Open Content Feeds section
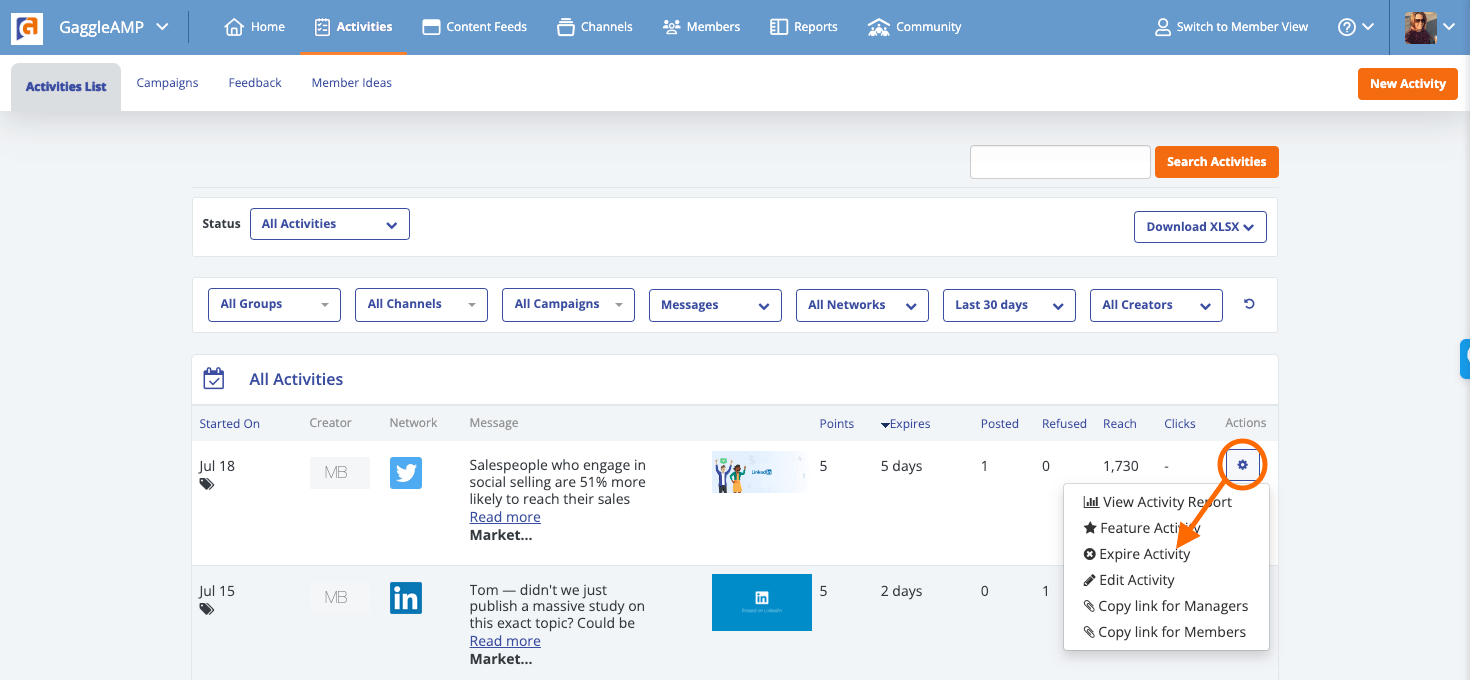This screenshot has width=1470, height=680. 475,27
